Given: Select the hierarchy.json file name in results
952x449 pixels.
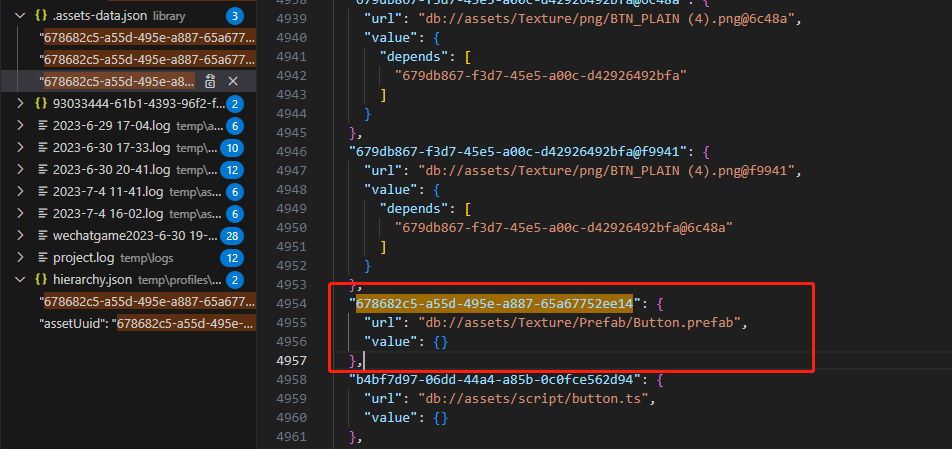Looking at the screenshot, I should click(92, 280).
